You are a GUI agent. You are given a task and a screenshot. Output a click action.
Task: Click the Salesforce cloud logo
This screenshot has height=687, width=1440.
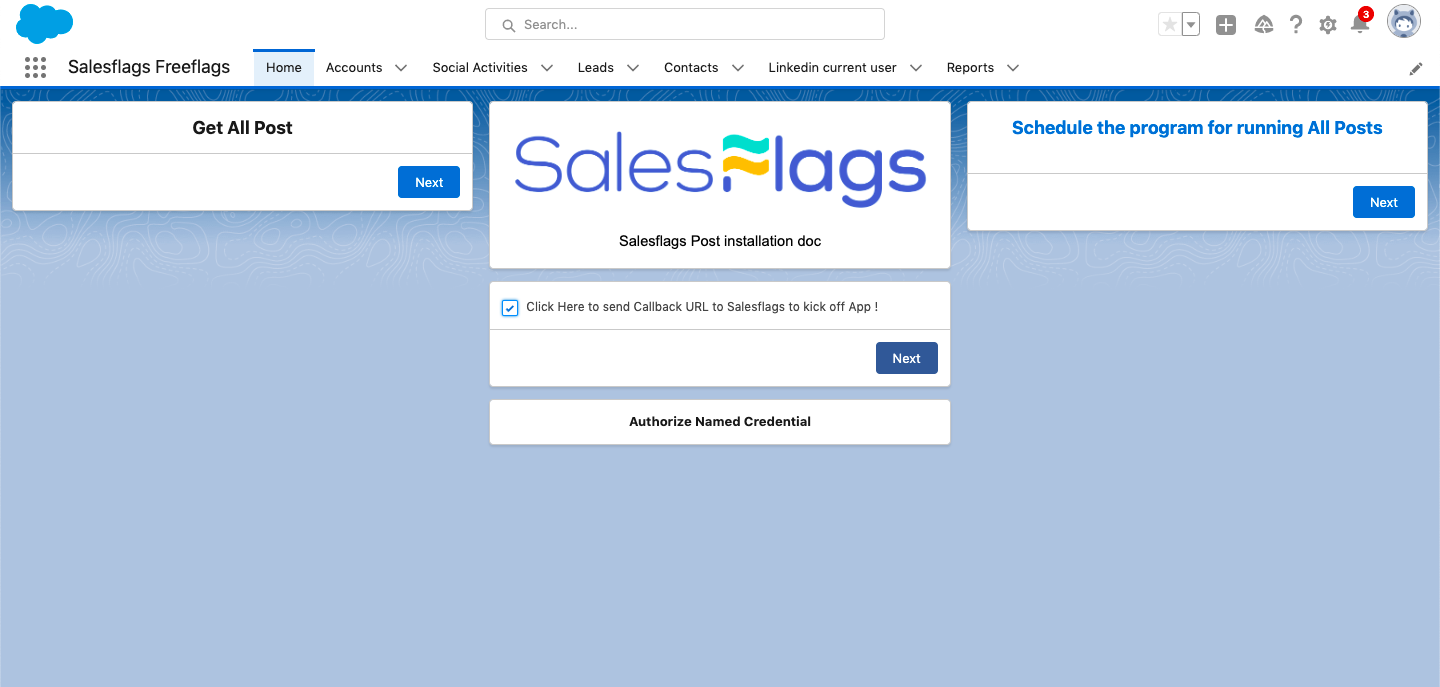[x=45, y=24]
